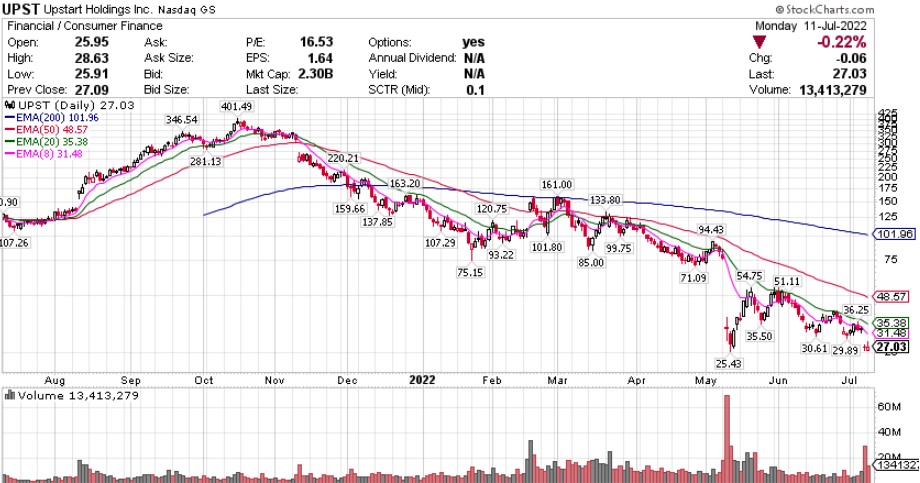This screenshot has width=920, height=483.
Task: Click the Prev Close value 27.09
Action: 92,90
